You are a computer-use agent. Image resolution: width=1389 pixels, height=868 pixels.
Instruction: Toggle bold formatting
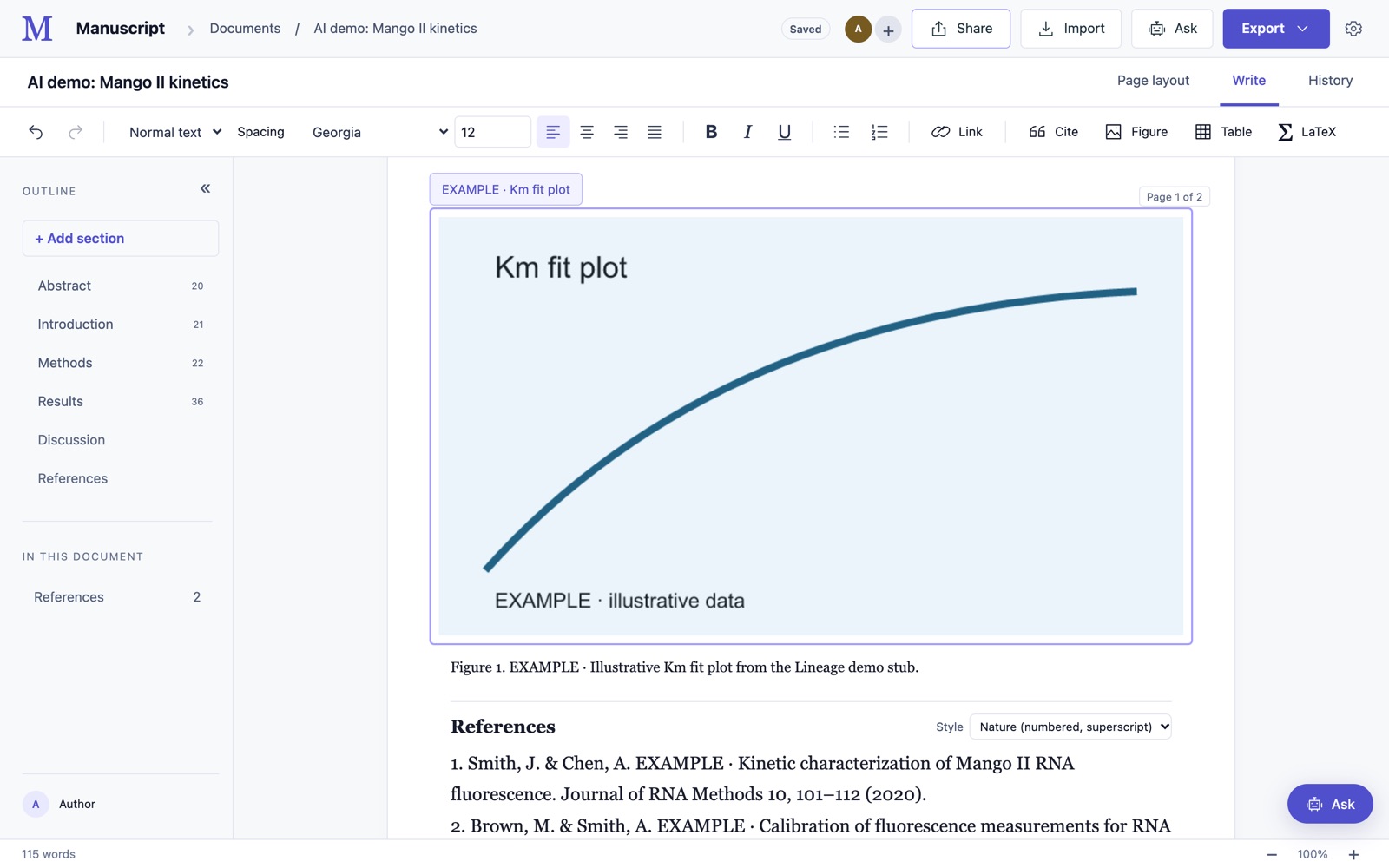tap(711, 132)
